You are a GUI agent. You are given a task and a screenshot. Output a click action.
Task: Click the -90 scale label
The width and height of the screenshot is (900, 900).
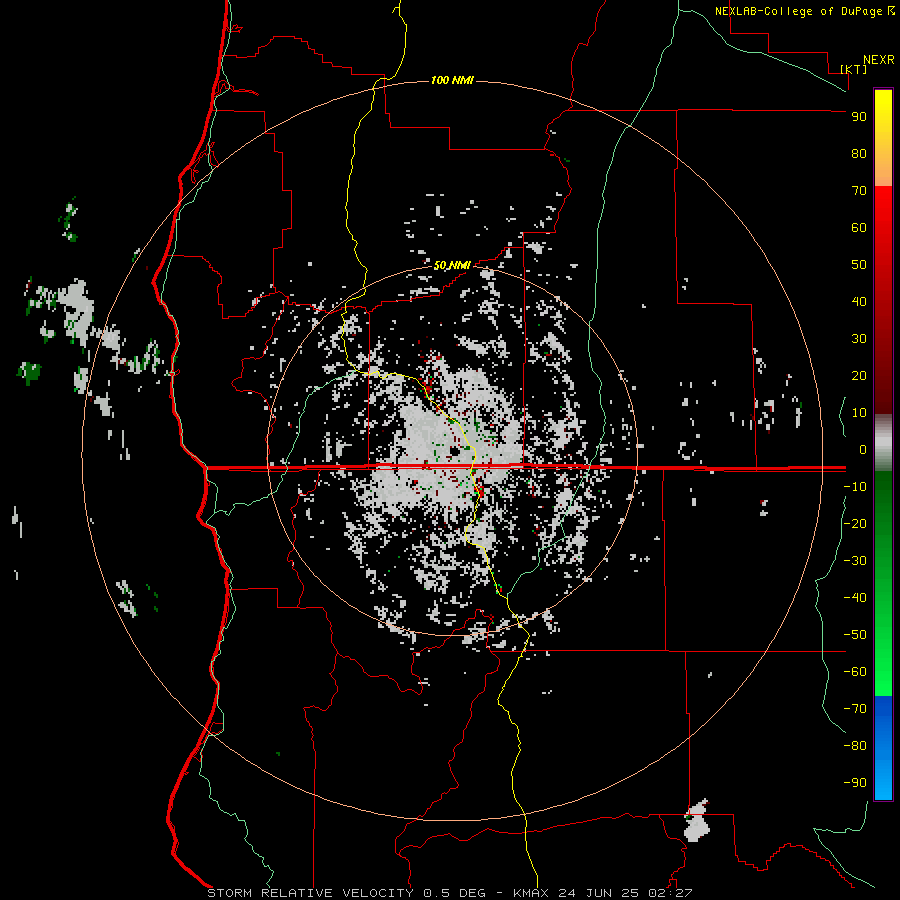pyautogui.click(x=855, y=783)
